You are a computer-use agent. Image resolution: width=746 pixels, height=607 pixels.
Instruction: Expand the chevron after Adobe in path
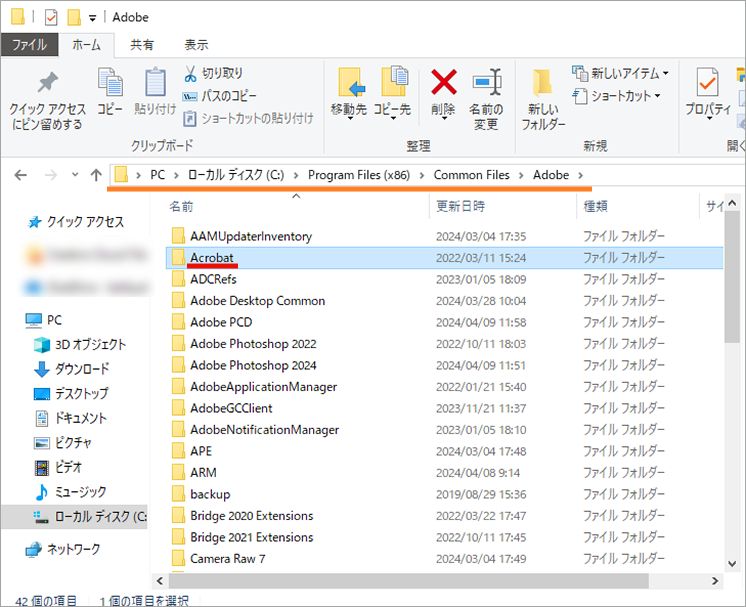580,176
